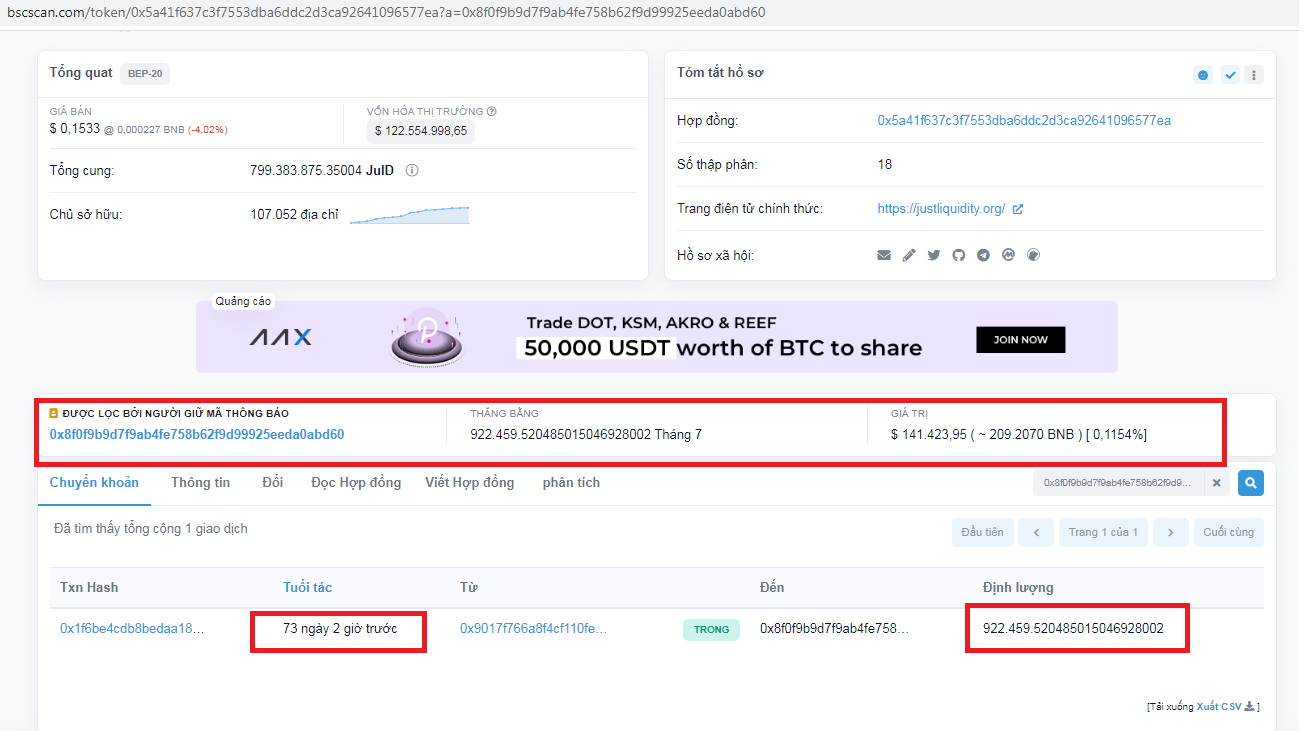
Task: Click the email icon in social profiles
Action: (x=884, y=255)
